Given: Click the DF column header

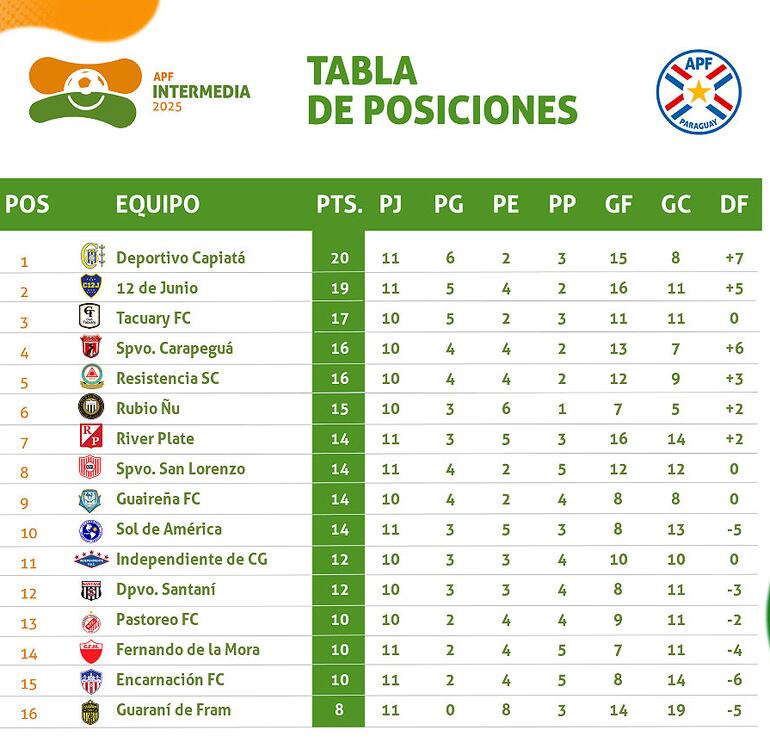Looking at the screenshot, I should coord(734,204).
